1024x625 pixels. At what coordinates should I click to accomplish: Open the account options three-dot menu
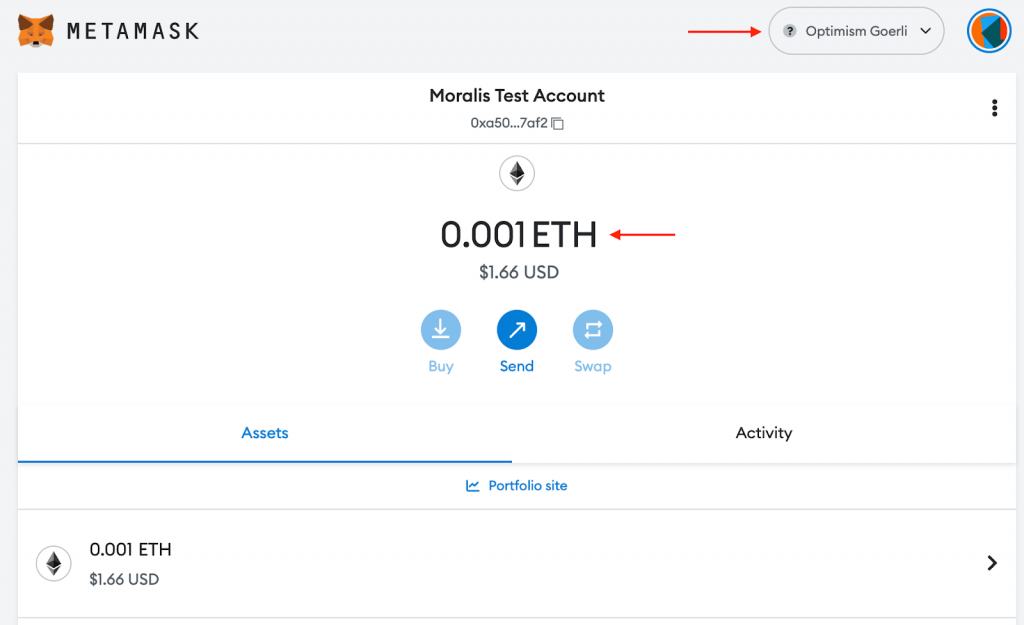pos(994,108)
